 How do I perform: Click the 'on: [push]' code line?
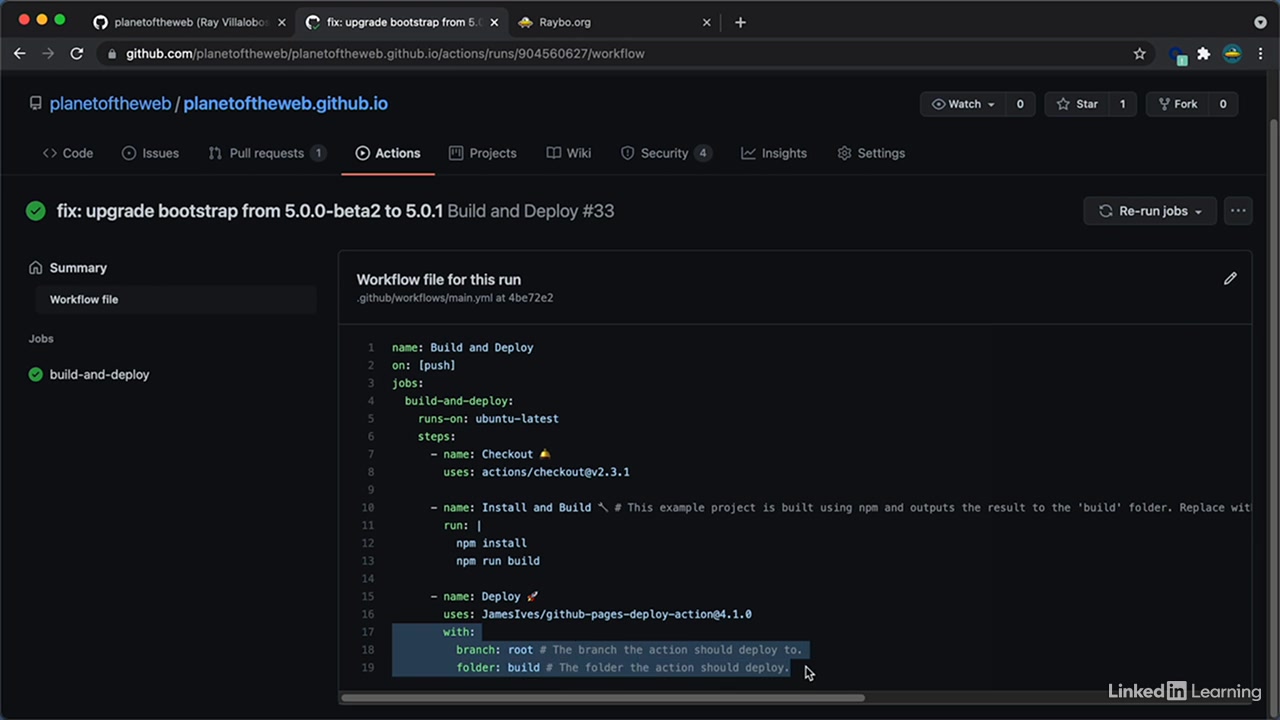pos(424,366)
